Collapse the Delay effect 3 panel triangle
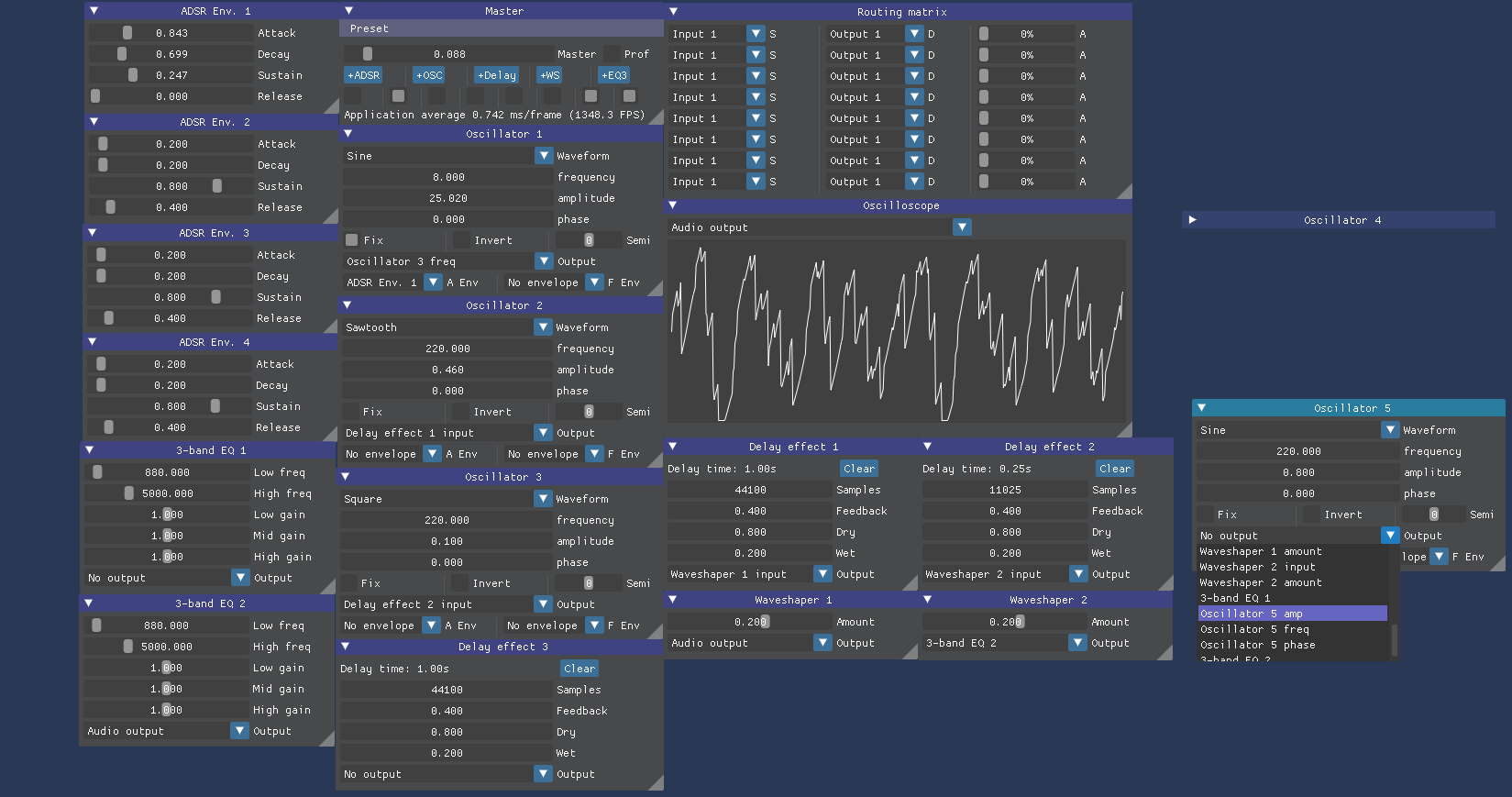The image size is (1512, 797). coord(346,647)
